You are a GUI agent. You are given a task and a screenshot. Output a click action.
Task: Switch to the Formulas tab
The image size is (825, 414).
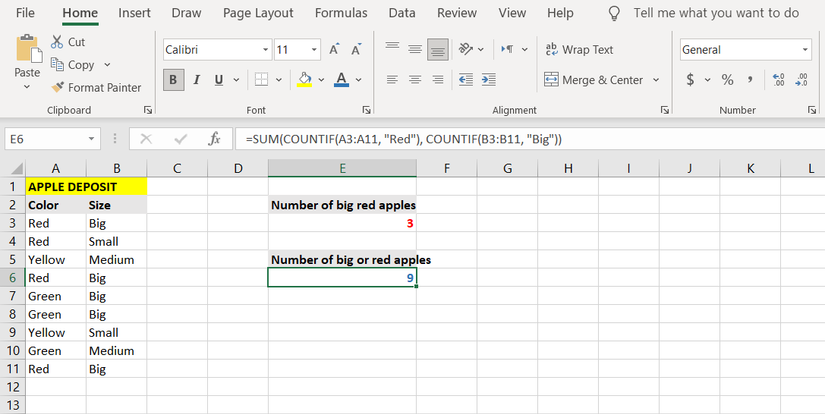point(341,13)
